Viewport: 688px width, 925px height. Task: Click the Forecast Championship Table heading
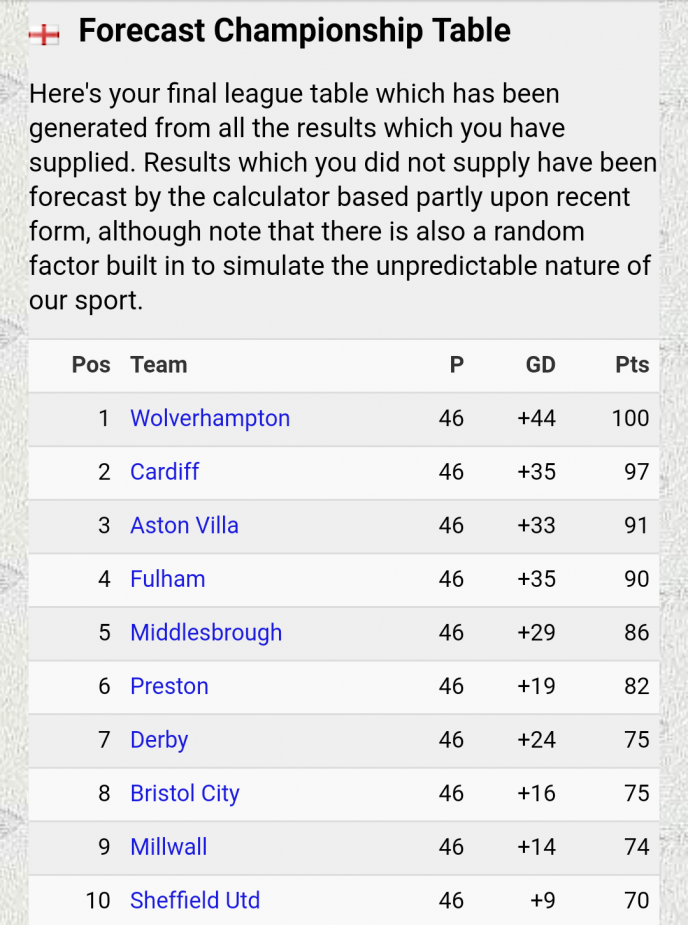294,31
